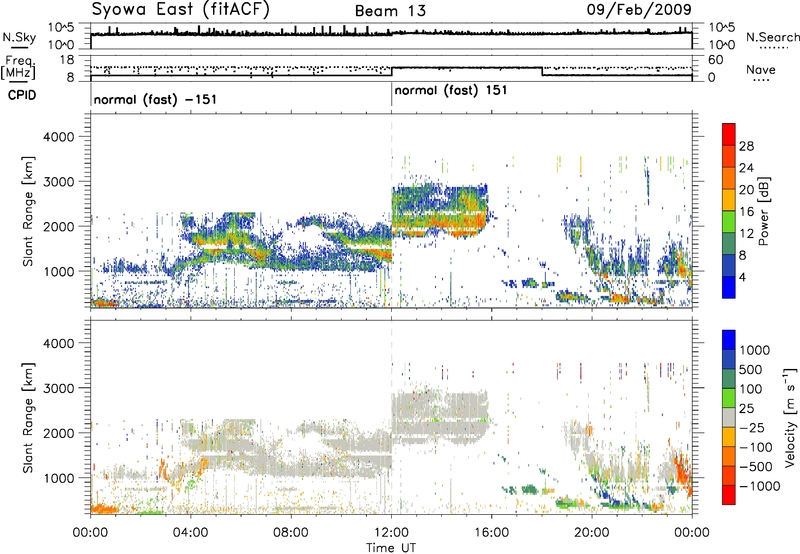Click "normal (fast) 151" CPID text
This screenshot has width=800, height=554.
pyautogui.click(x=451, y=90)
